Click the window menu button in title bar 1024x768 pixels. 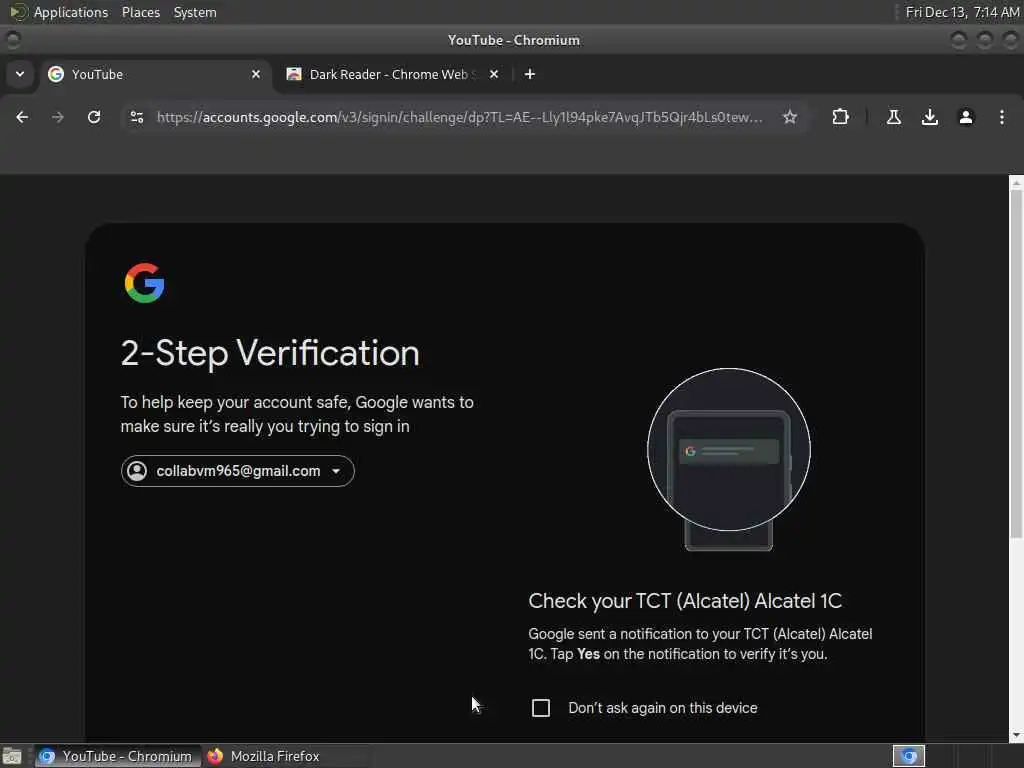pyautogui.click(x=12, y=40)
